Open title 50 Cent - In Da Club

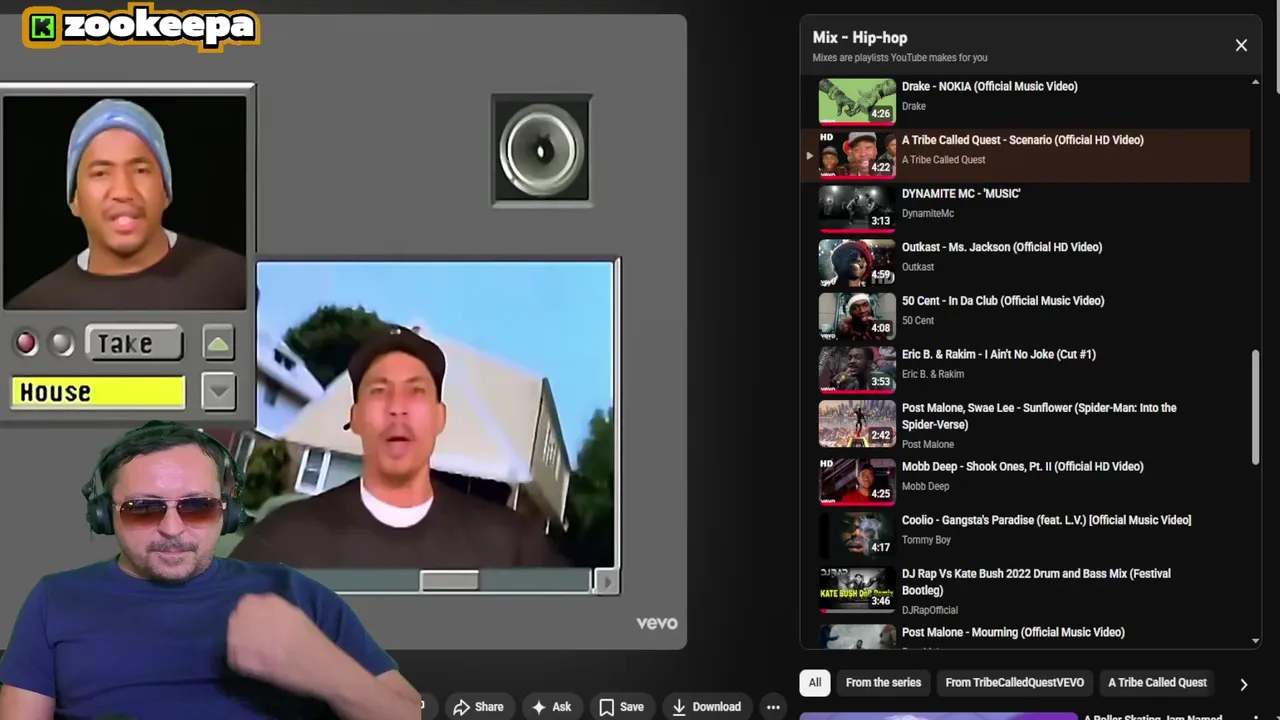coord(1003,301)
